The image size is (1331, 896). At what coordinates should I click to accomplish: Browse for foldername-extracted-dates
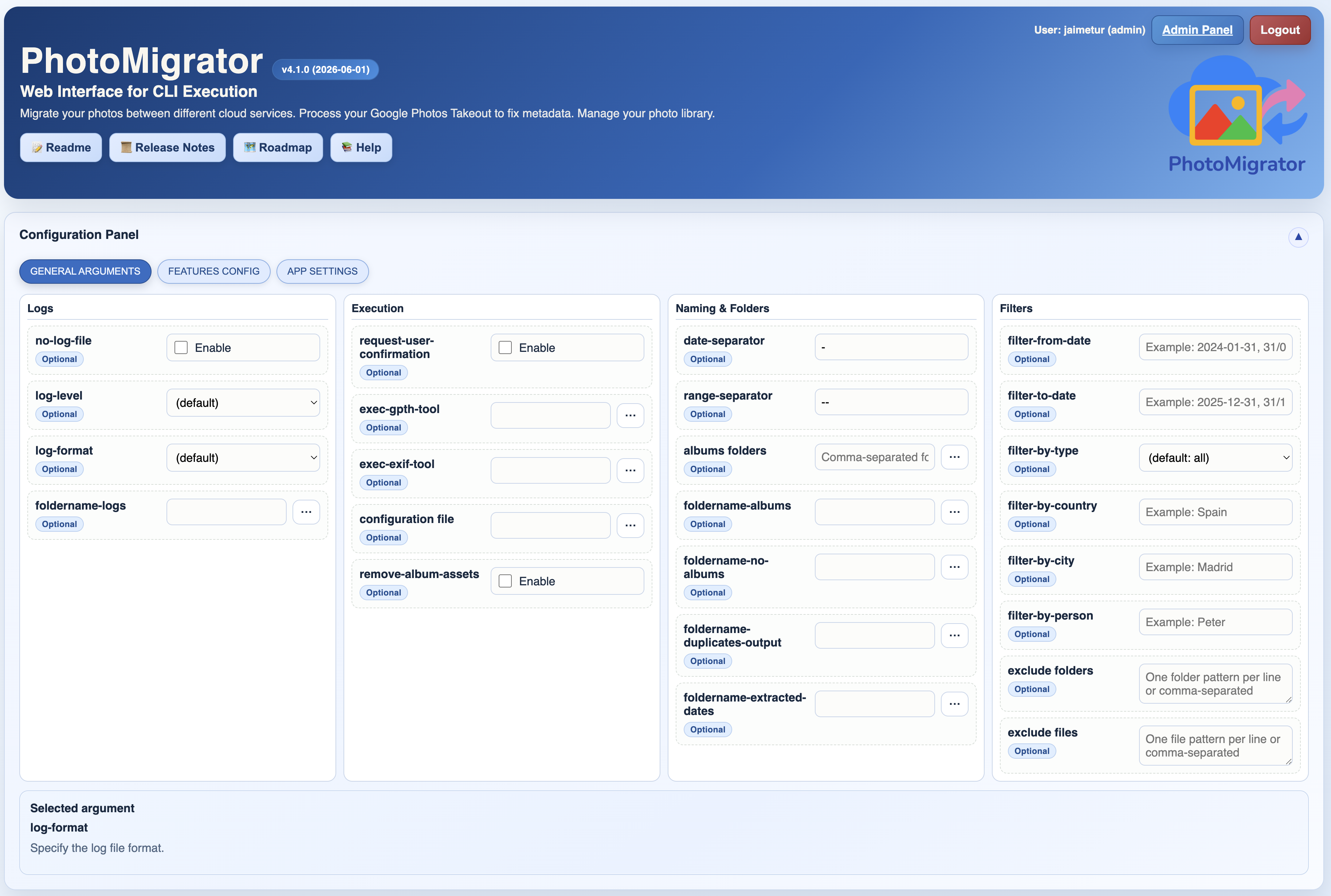(954, 704)
